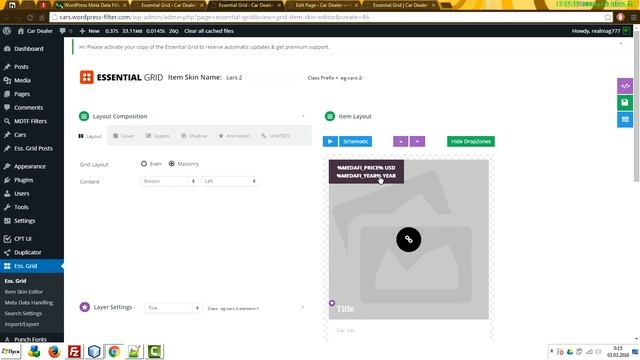
Task: Open Camtasia green C icon in taskbar
Action: click(155, 351)
